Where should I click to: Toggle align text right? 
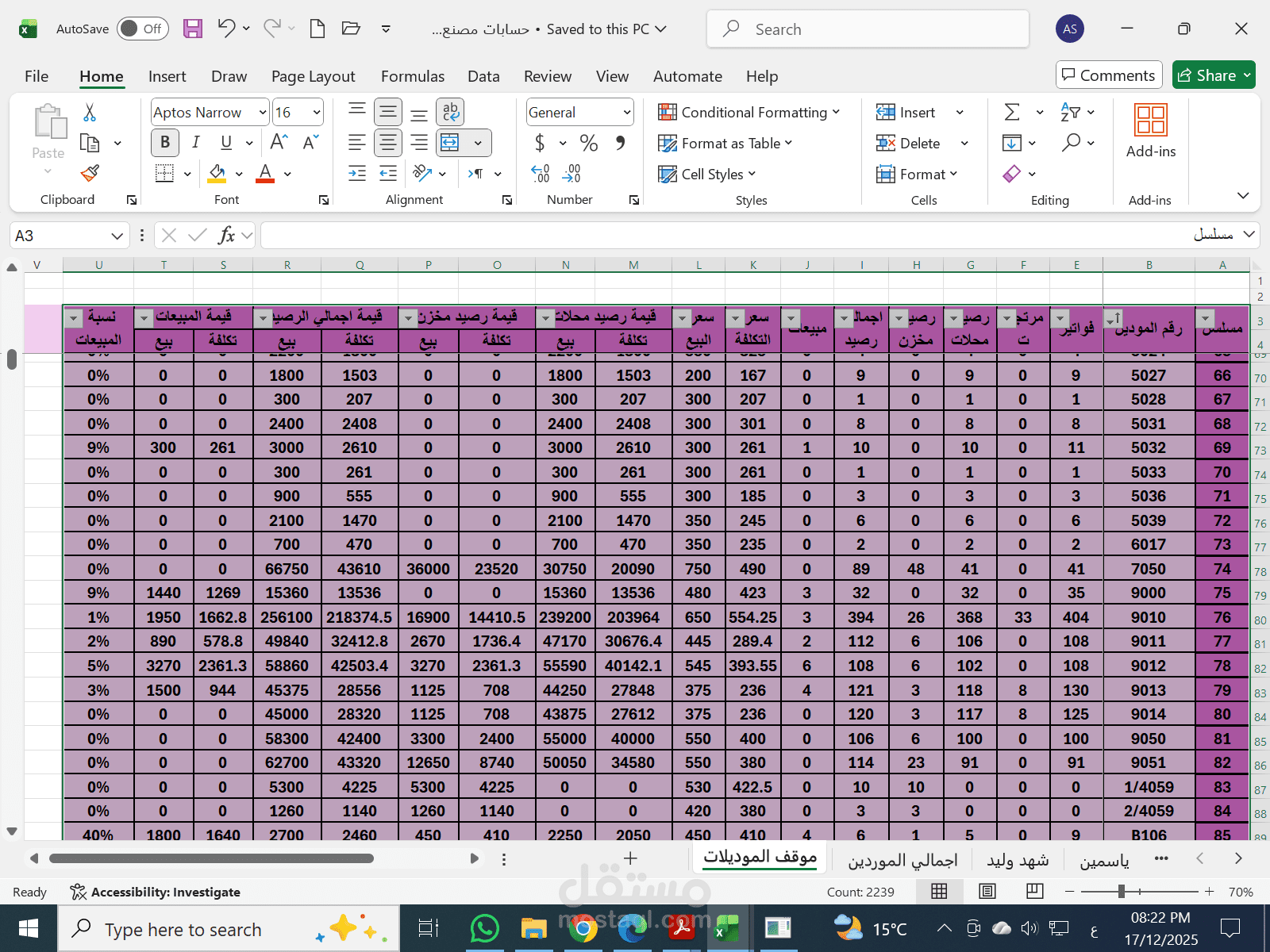(419, 143)
